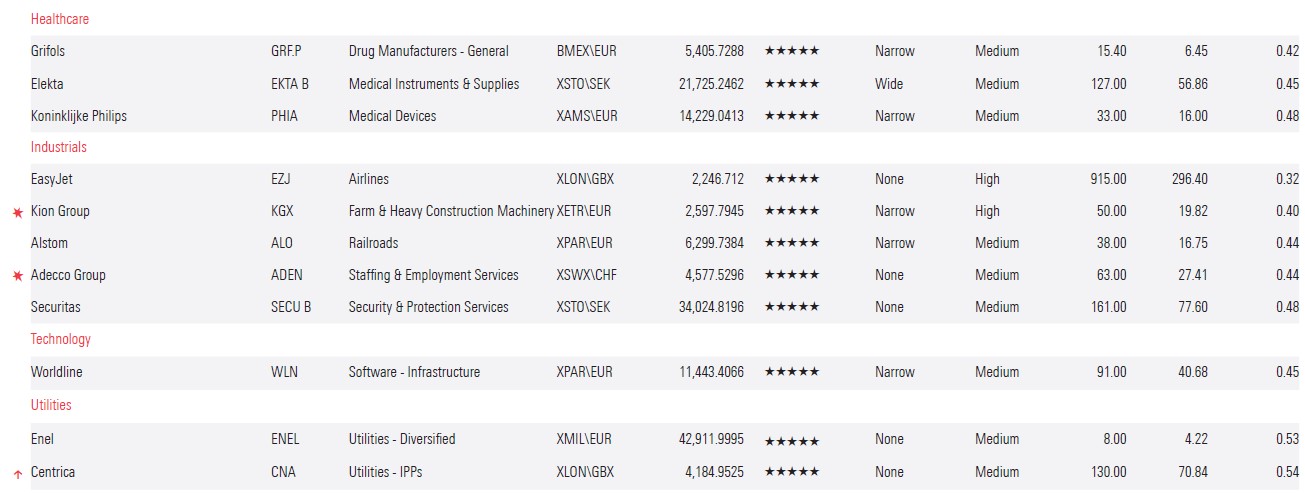This screenshot has height=493, width=1305.
Task: Click the five-star rating in the Enel row
Action: [791, 439]
